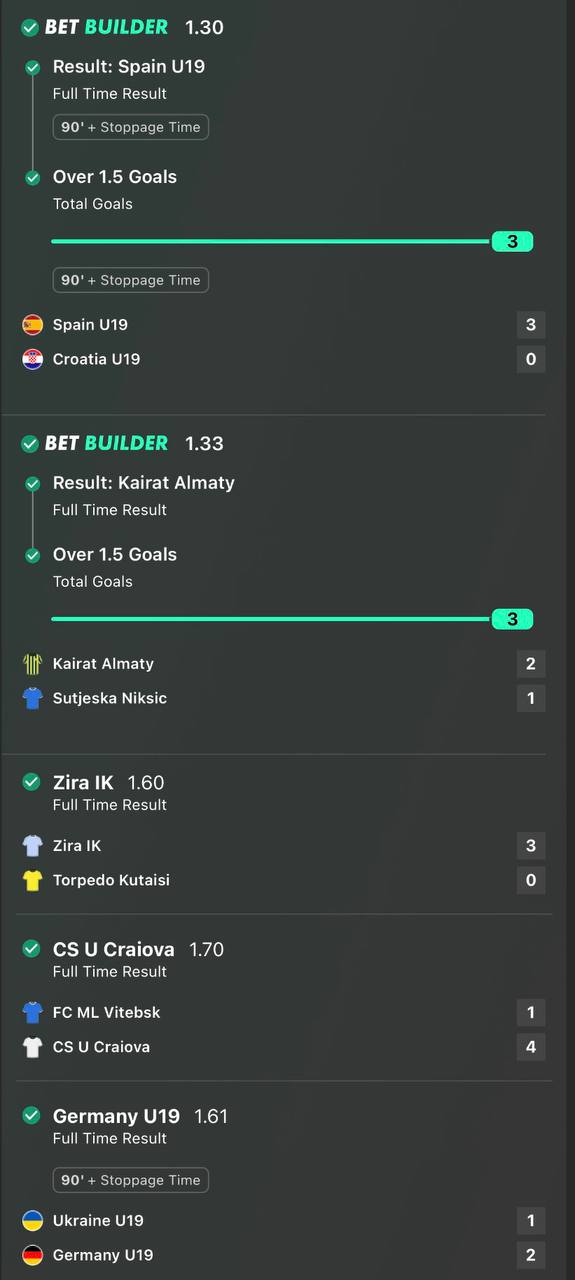Click green check beside first Bet Builder 1.30
575x1280 pixels.
(x=31, y=28)
